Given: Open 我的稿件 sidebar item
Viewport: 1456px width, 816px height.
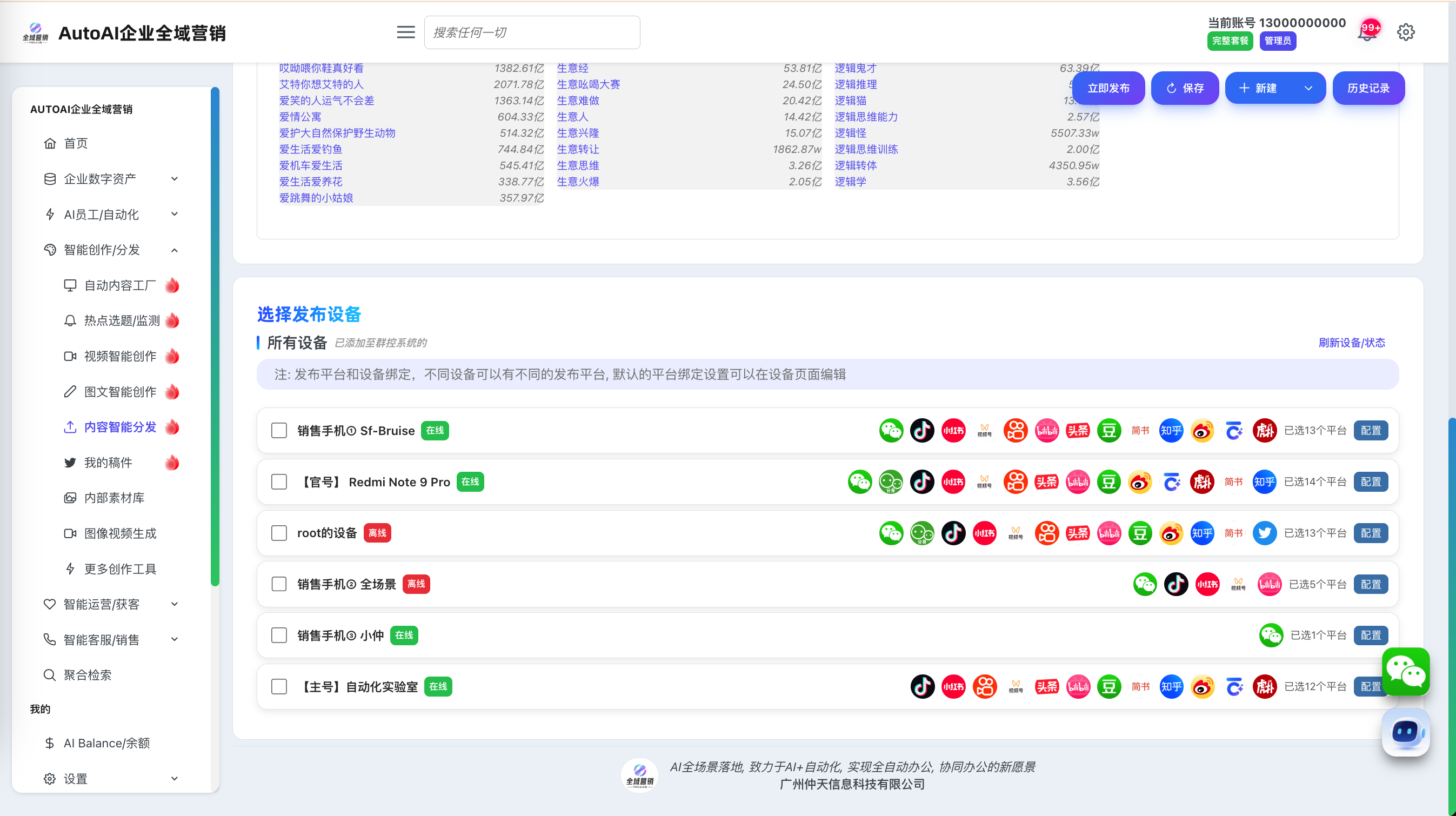Looking at the screenshot, I should (x=108, y=462).
